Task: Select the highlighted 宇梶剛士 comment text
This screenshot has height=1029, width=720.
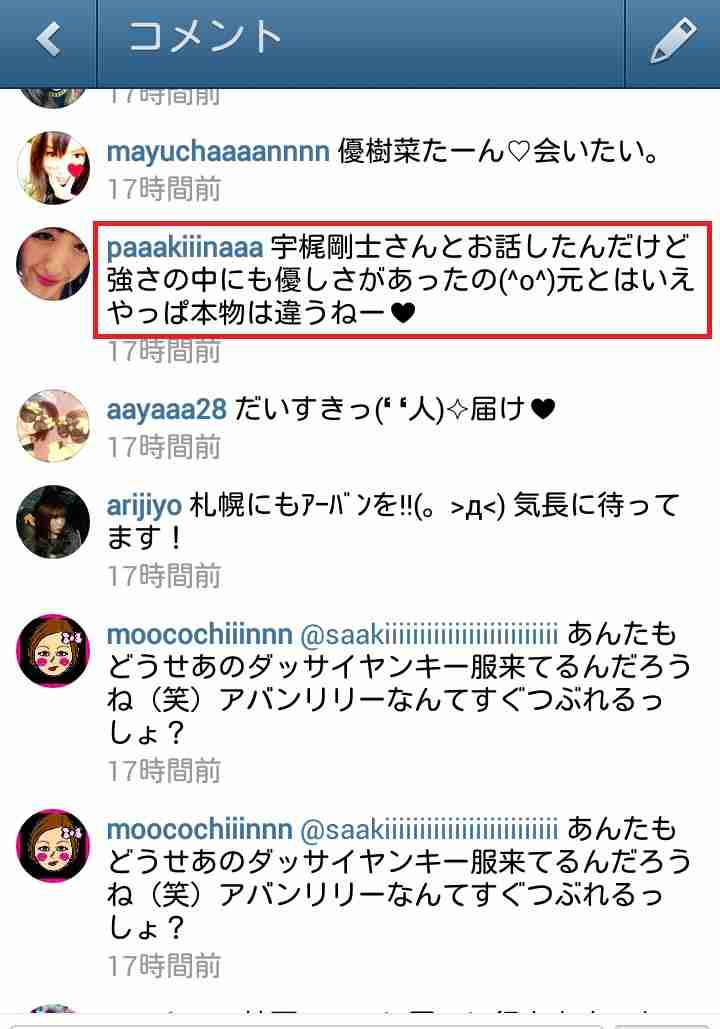Action: pos(402,280)
